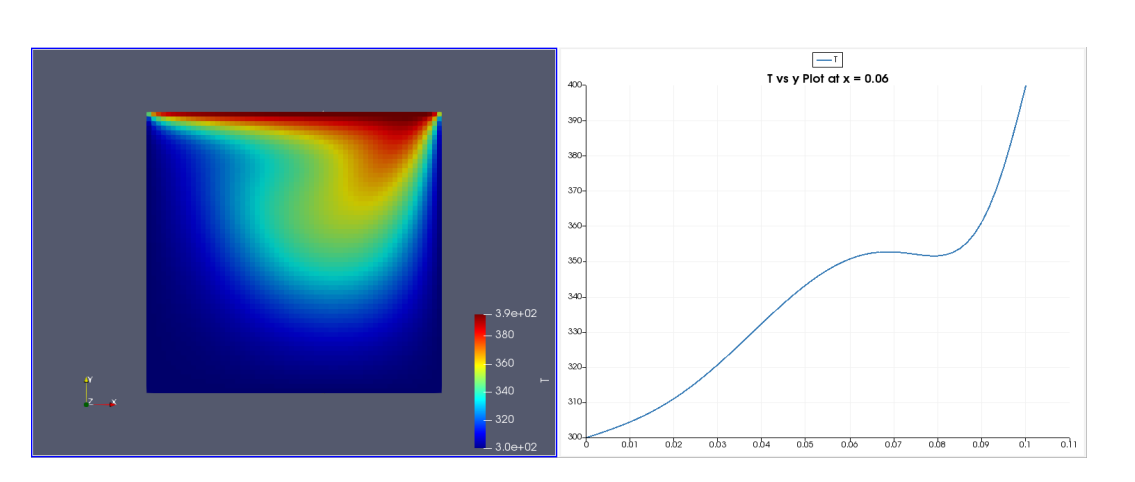Click the curve's starting point at the origin
Viewport: 1135px width, 482px height.
click(586, 437)
